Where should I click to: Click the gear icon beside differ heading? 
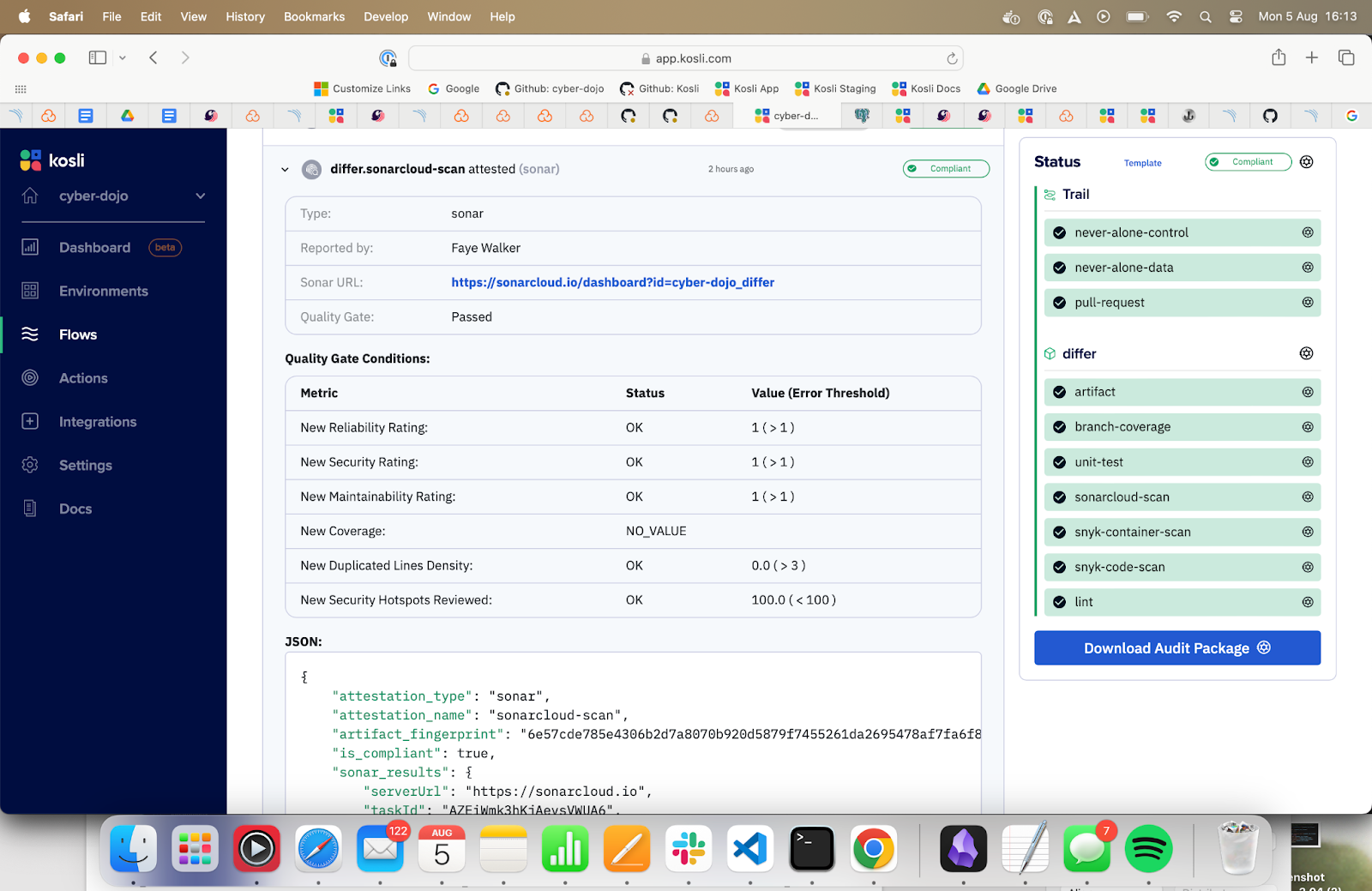(1306, 353)
